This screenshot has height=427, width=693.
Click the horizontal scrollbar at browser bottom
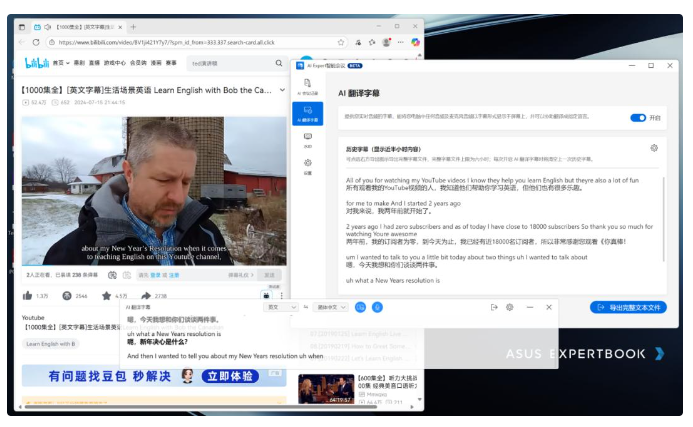pos(200,407)
